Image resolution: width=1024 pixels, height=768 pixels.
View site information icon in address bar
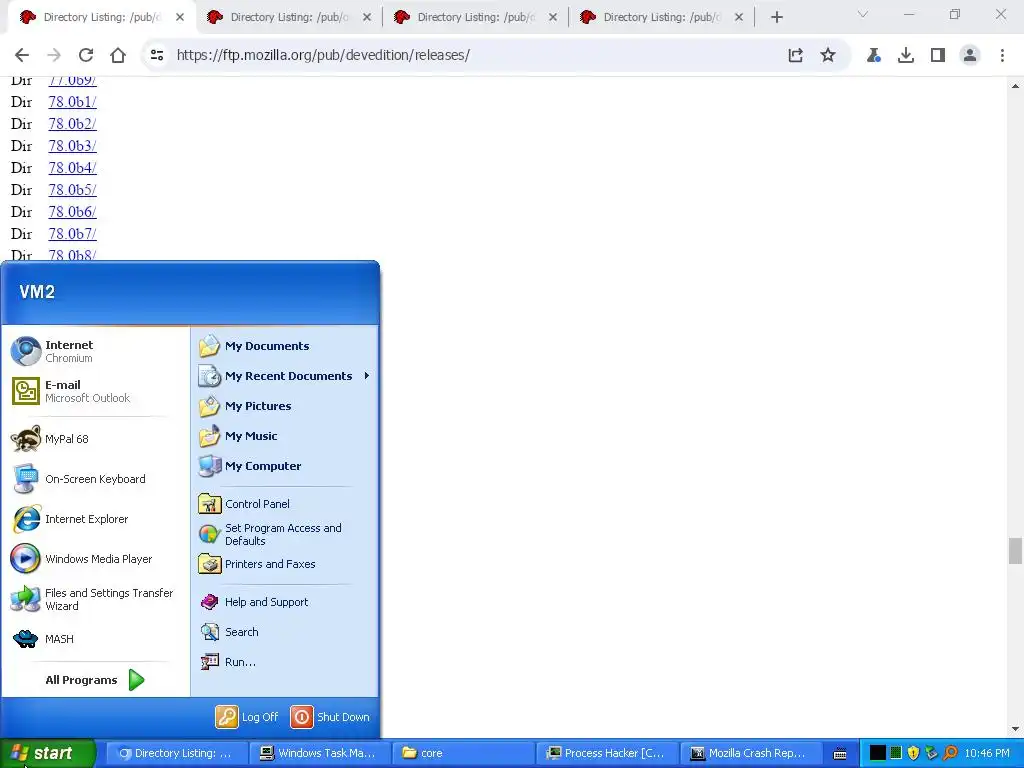click(157, 55)
